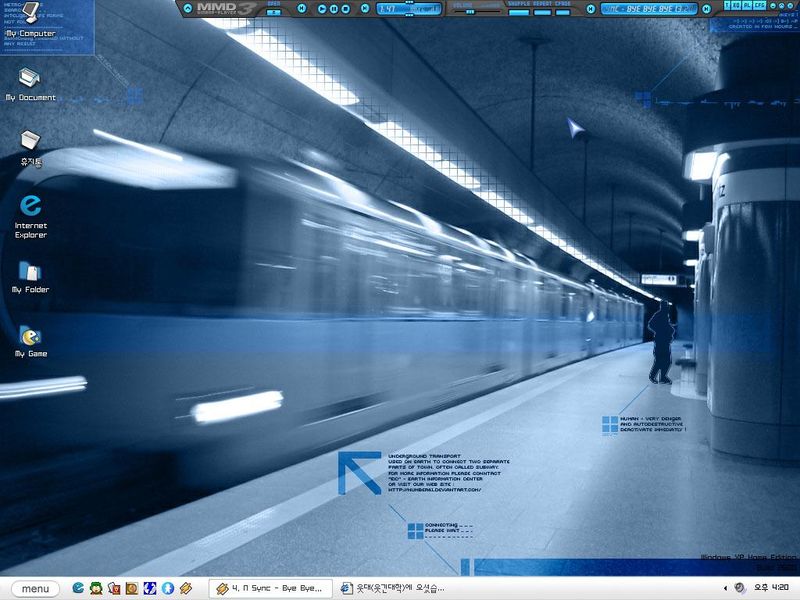Screen dimensions: 800x600
Task: Click the system tray notification icon
Action: [x=739, y=589]
